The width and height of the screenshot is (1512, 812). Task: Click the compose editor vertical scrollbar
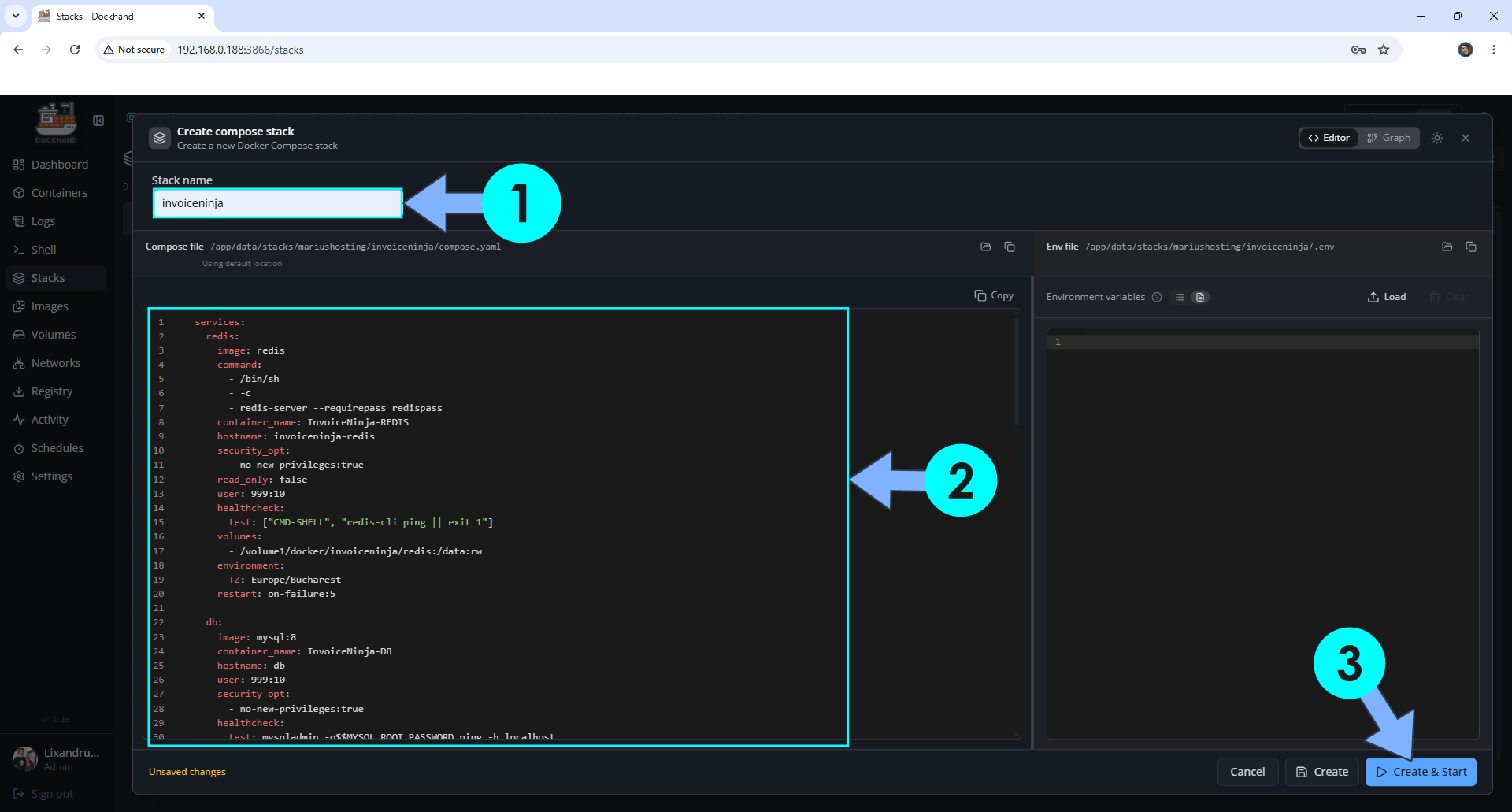pyautogui.click(x=1017, y=370)
